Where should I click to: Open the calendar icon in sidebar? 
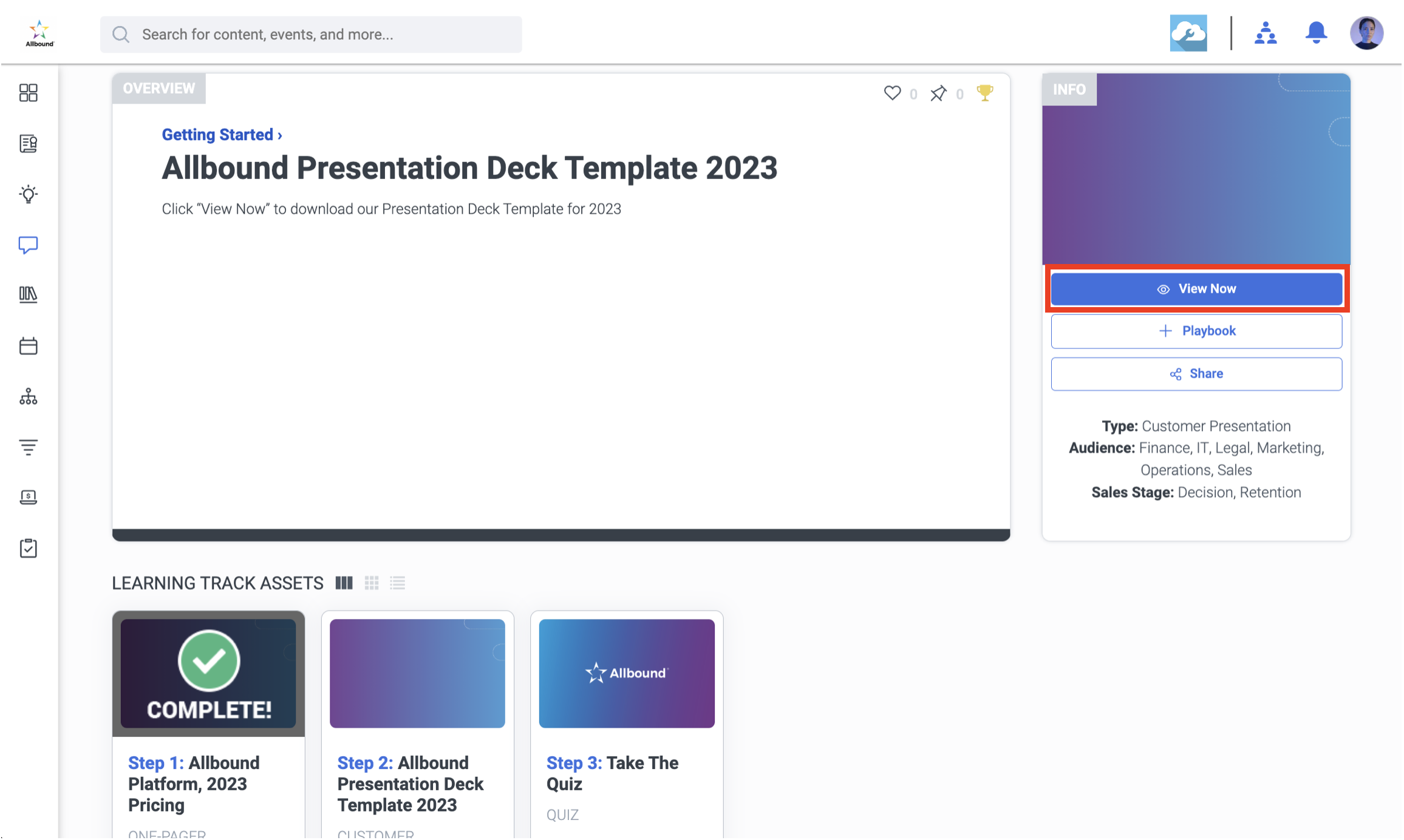click(29, 346)
